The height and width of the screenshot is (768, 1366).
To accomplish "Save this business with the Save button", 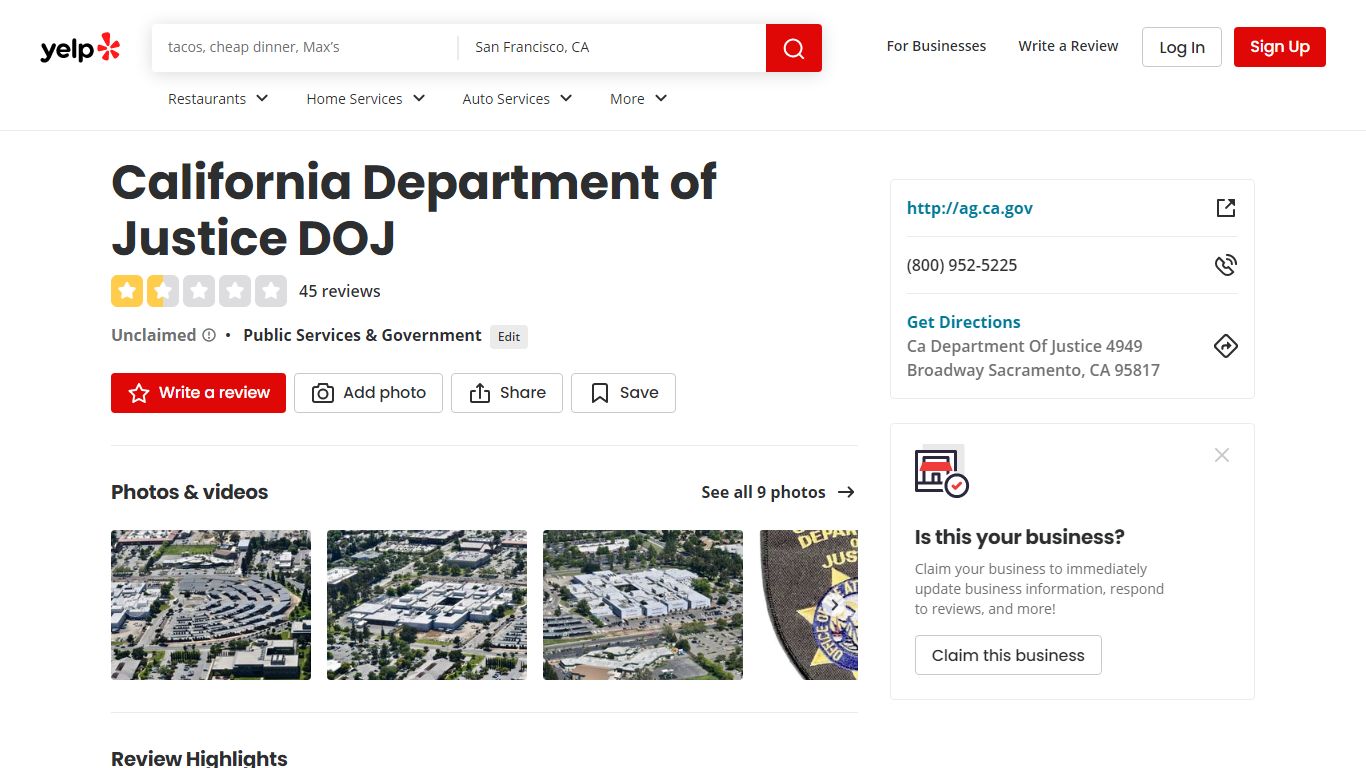I will pos(623,393).
